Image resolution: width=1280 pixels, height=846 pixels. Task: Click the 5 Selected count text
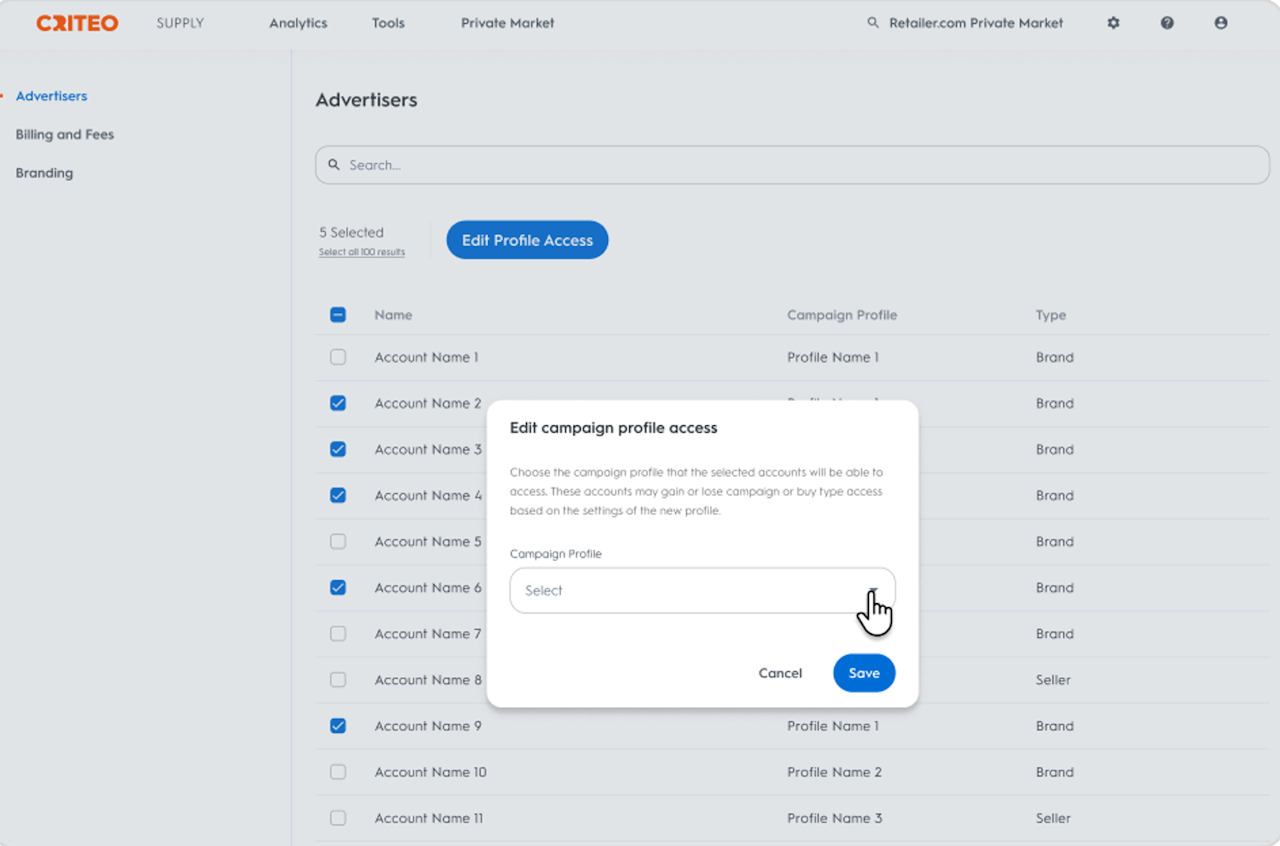[351, 232]
